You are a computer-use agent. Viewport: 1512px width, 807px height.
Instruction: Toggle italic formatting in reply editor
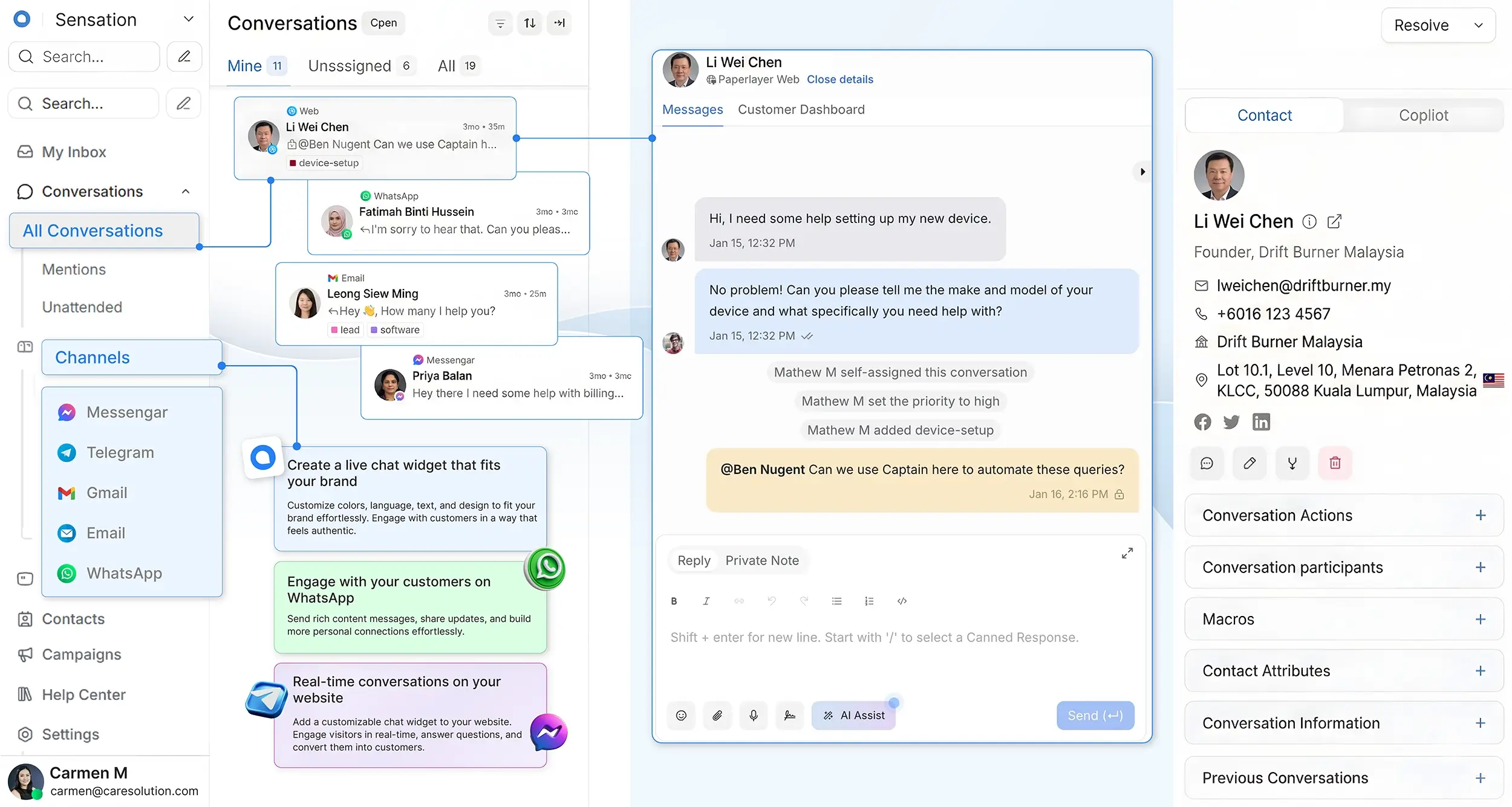tap(706, 601)
